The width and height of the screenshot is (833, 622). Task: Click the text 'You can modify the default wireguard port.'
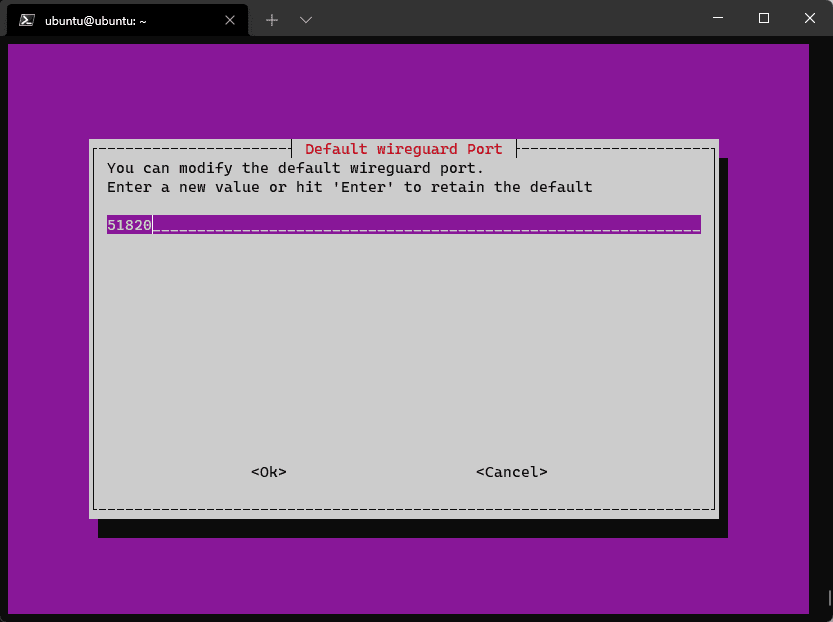tap(295, 168)
